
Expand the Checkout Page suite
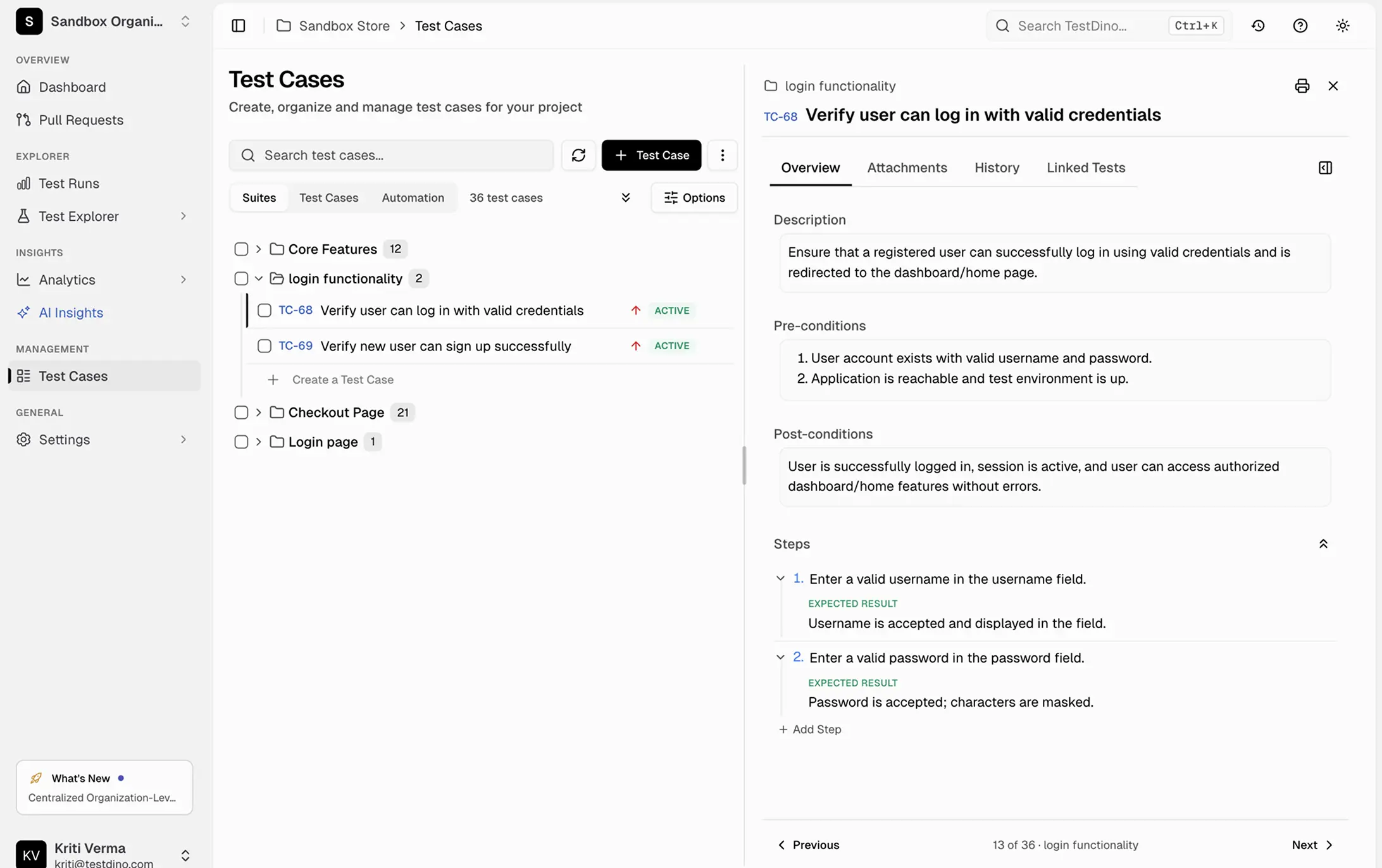(x=258, y=412)
